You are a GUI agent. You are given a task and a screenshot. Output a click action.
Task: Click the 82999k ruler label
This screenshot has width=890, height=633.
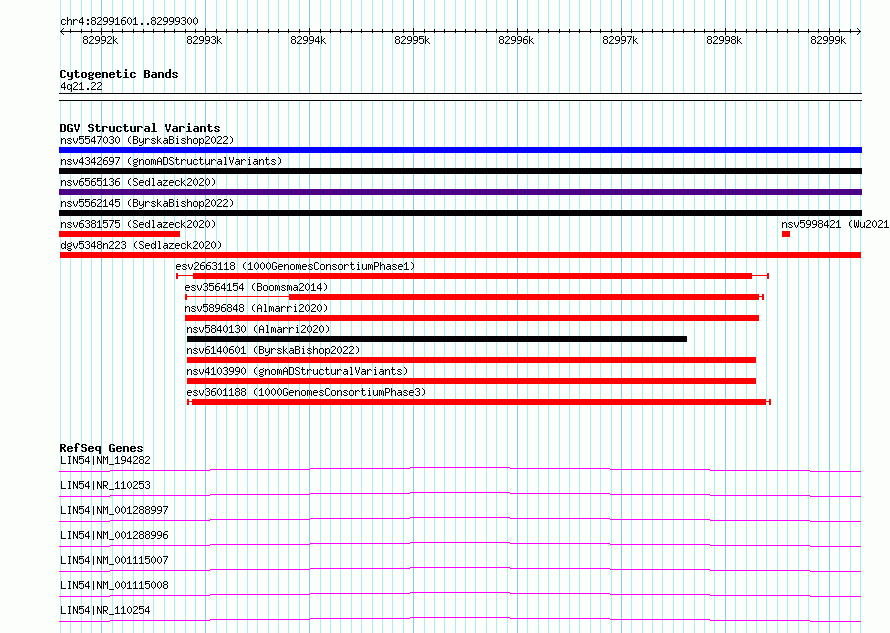point(828,40)
